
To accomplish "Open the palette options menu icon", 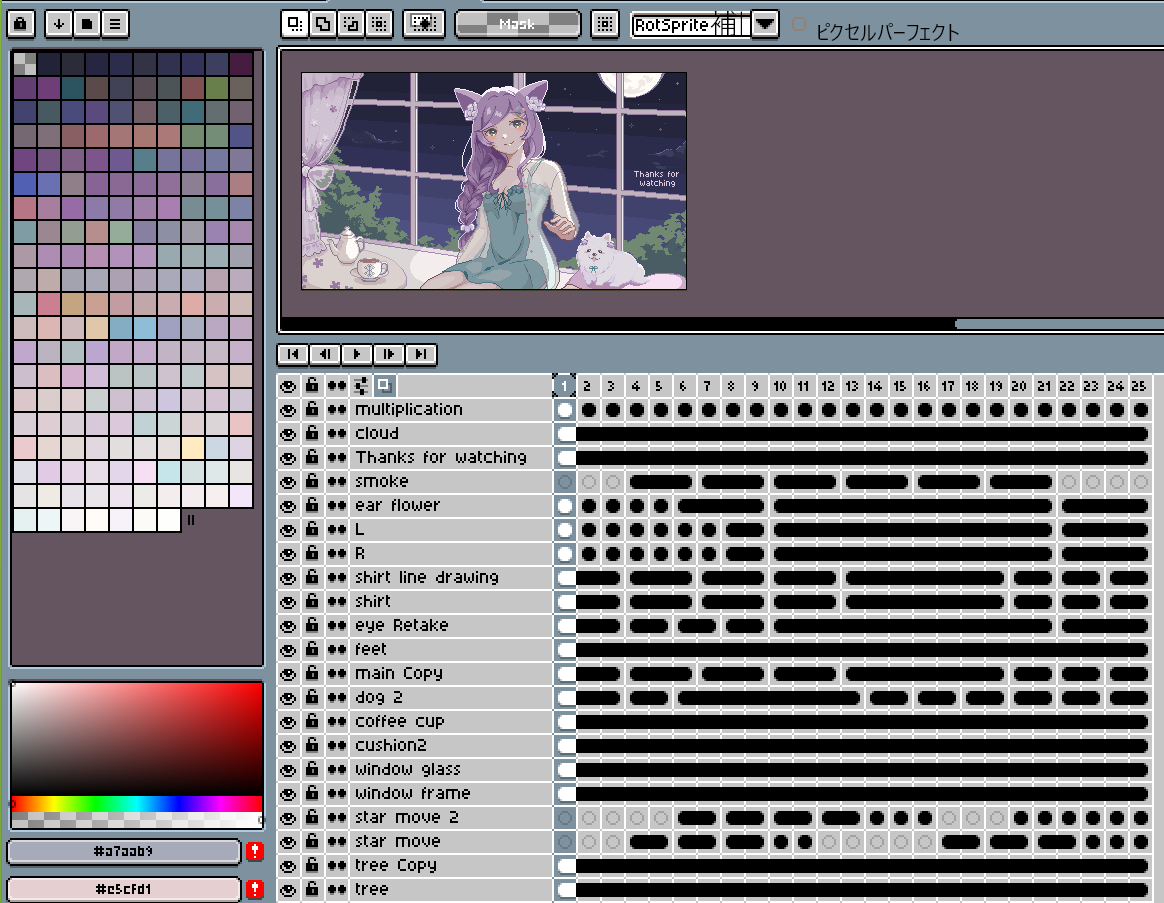I will coord(115,24).
